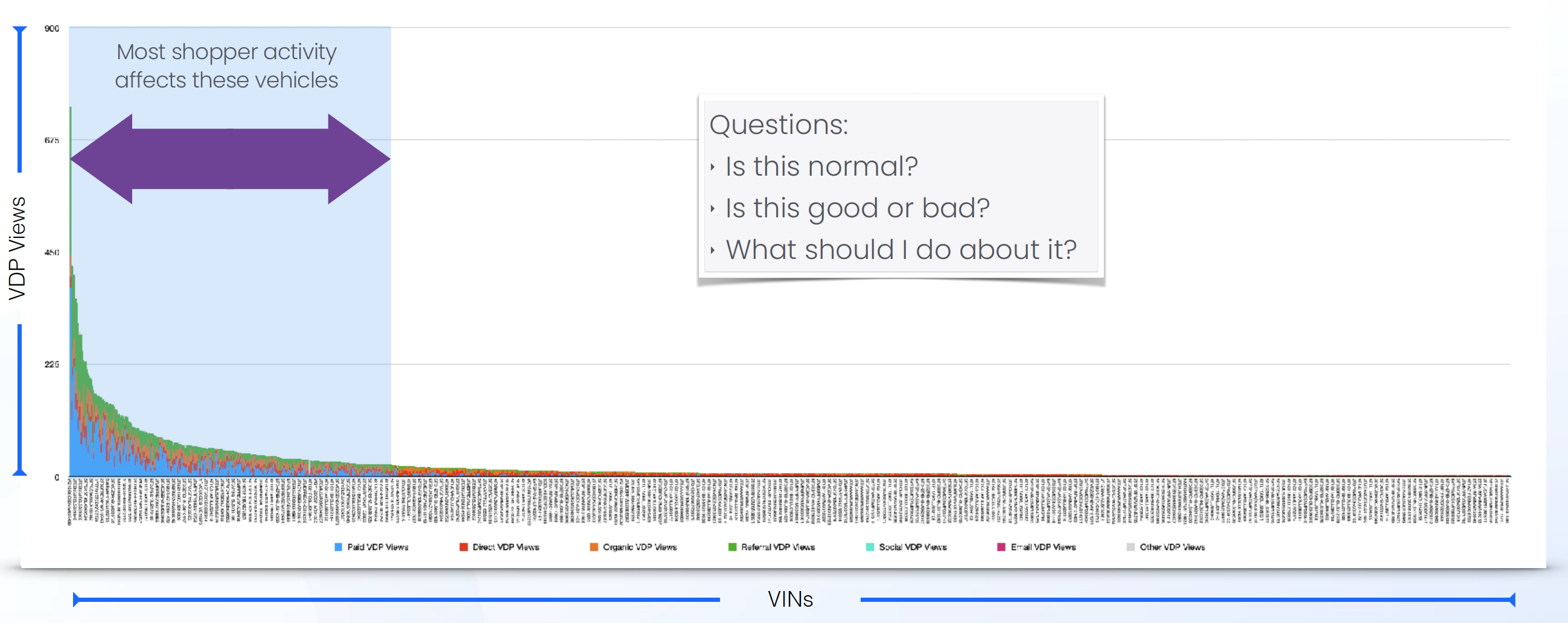The width and height of the screenshot is (1568, 623).
Task: Click the 'Is this normal?' bullet
Action: 822,166
